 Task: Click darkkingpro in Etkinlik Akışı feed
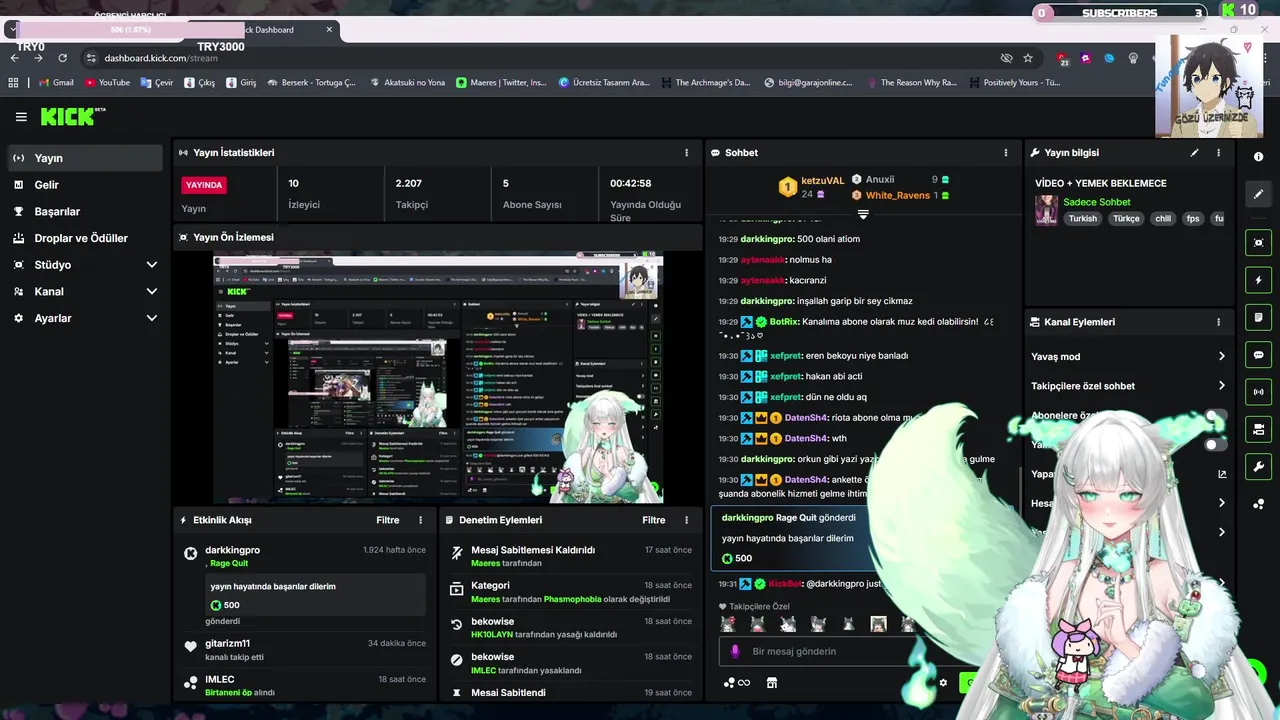point(232,551)
